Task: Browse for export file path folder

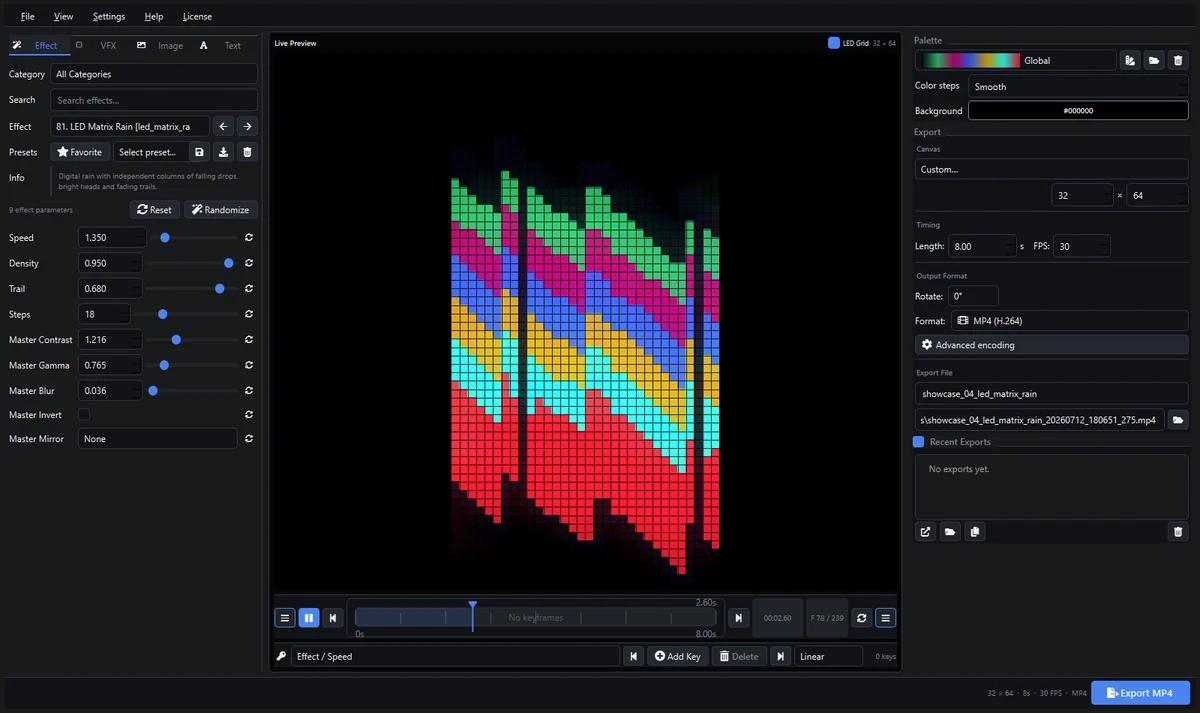Action: point(1178,420)
